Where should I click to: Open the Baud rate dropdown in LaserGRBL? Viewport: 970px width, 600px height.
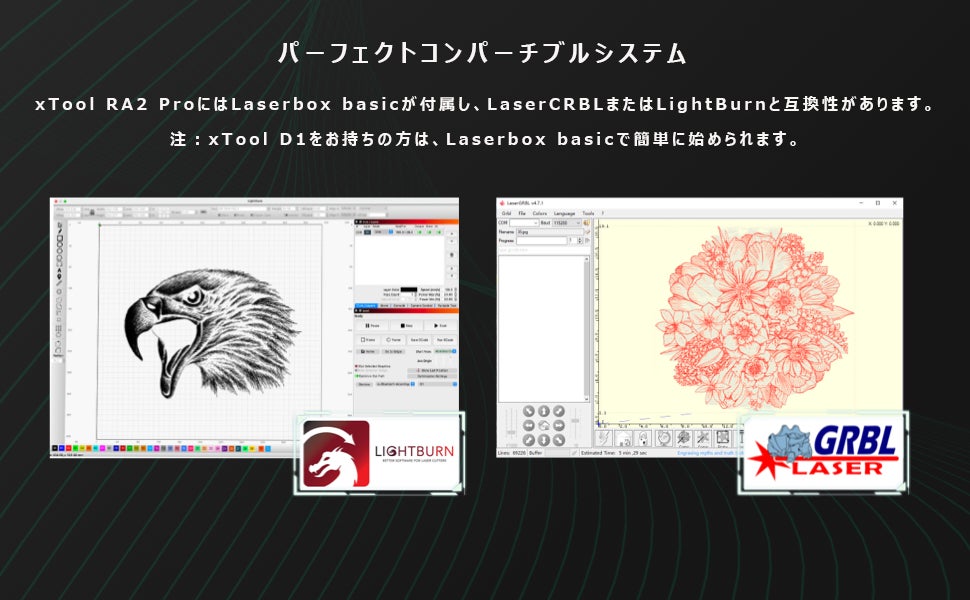(x=565, y=223)
